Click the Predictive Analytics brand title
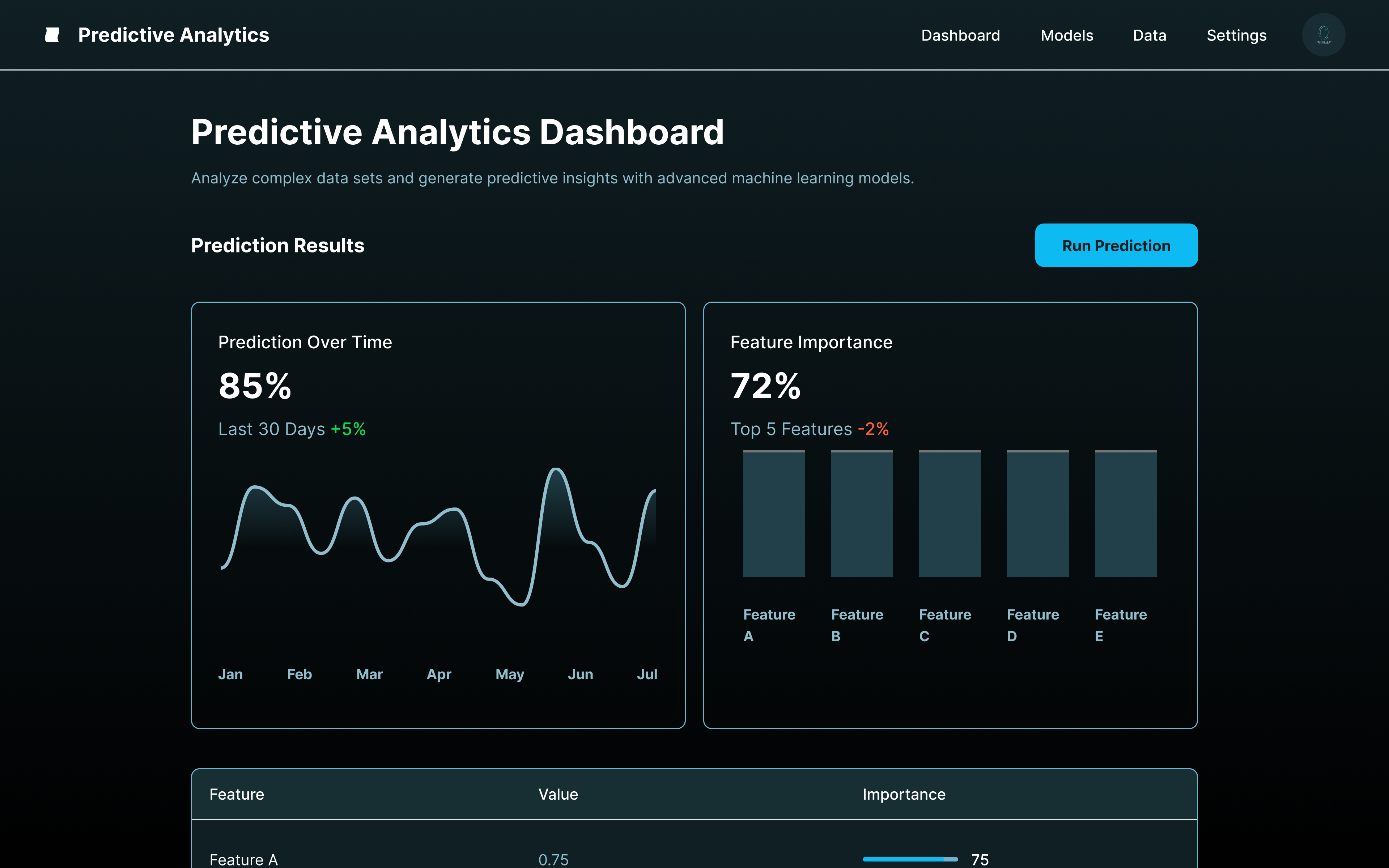 click(x=173, y=35)
